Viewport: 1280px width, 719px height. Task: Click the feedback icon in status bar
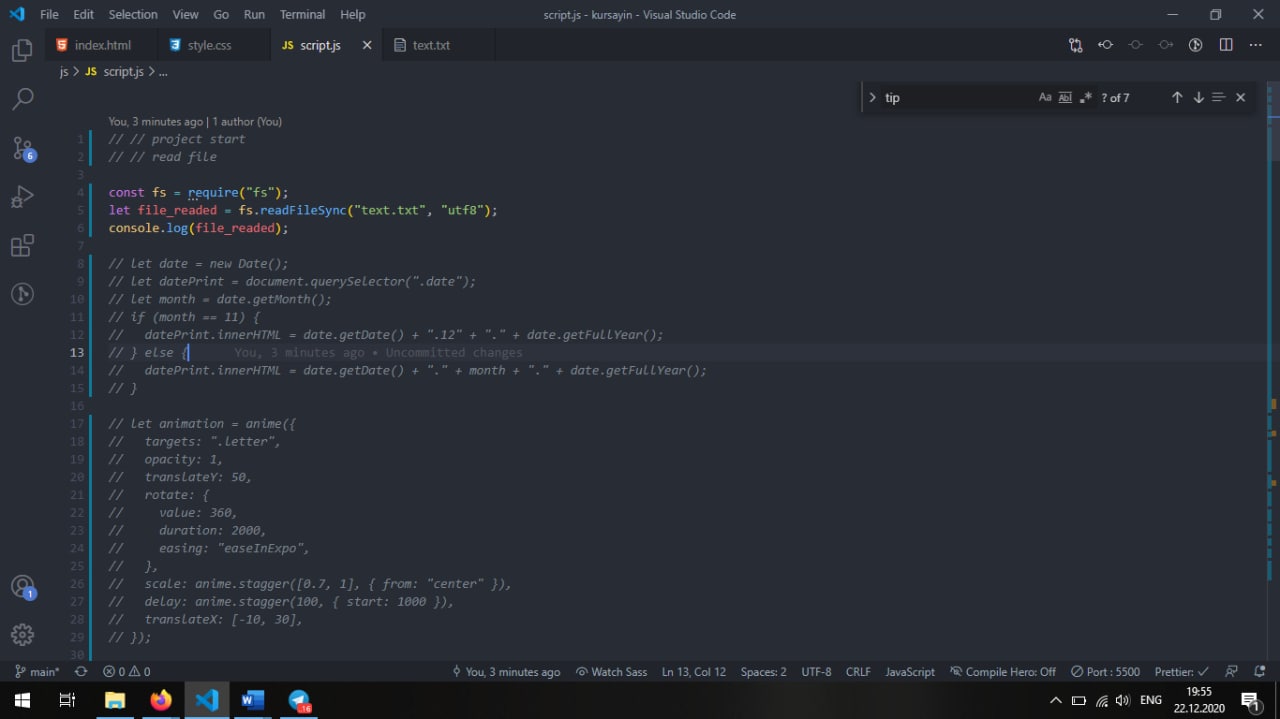1231,672
